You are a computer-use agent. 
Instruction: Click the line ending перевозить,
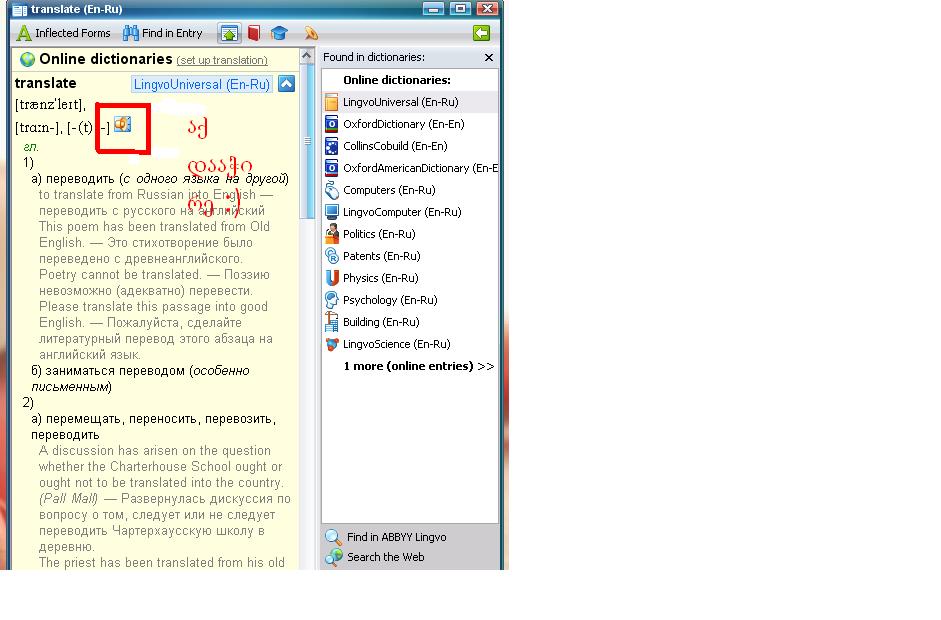[x=154, y=419]
